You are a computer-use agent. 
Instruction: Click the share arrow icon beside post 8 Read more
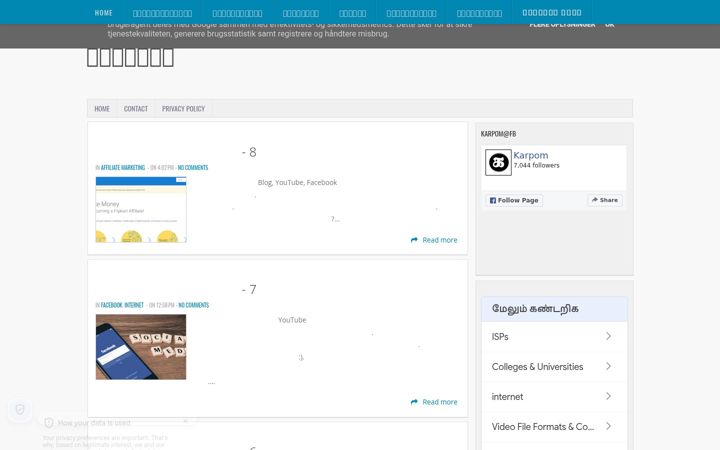click(414, 240)
